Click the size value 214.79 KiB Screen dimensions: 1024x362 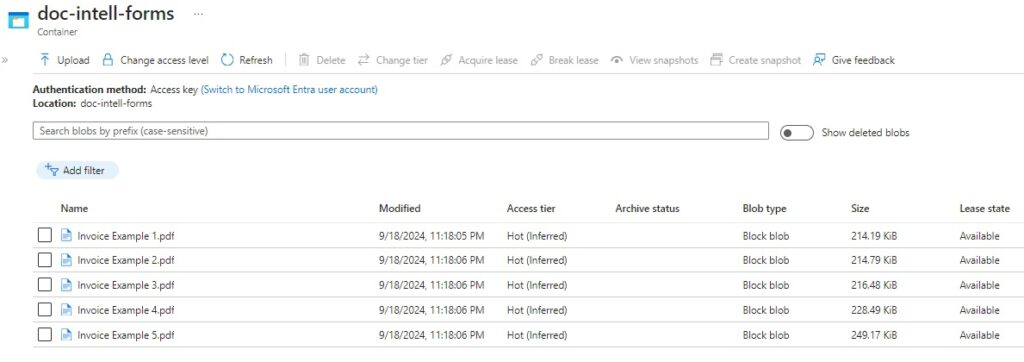tap(874, 261)
